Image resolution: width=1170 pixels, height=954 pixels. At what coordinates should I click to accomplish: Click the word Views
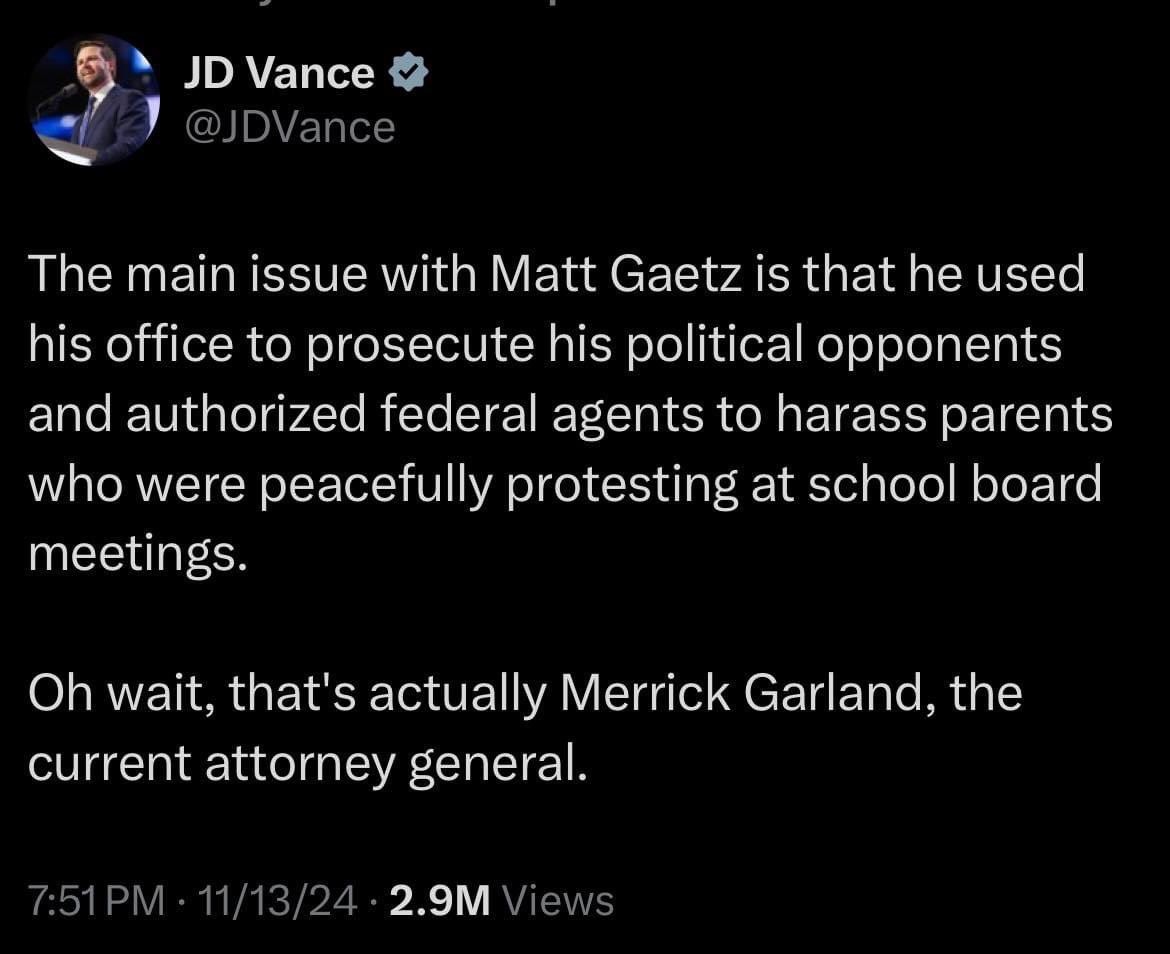[x=559, y=900]
